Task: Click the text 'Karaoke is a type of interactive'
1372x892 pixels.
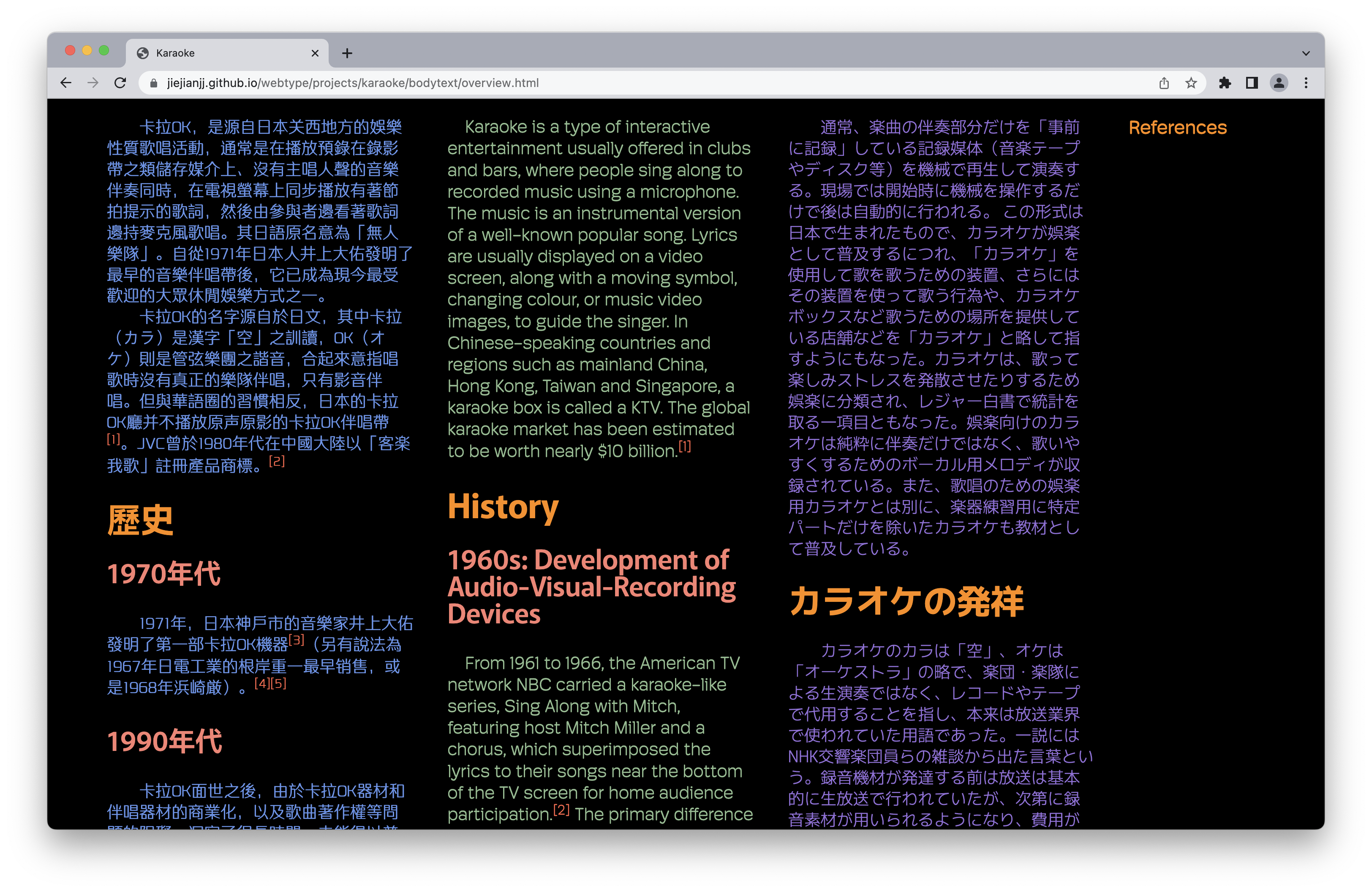Action: [x=587, y=127]
